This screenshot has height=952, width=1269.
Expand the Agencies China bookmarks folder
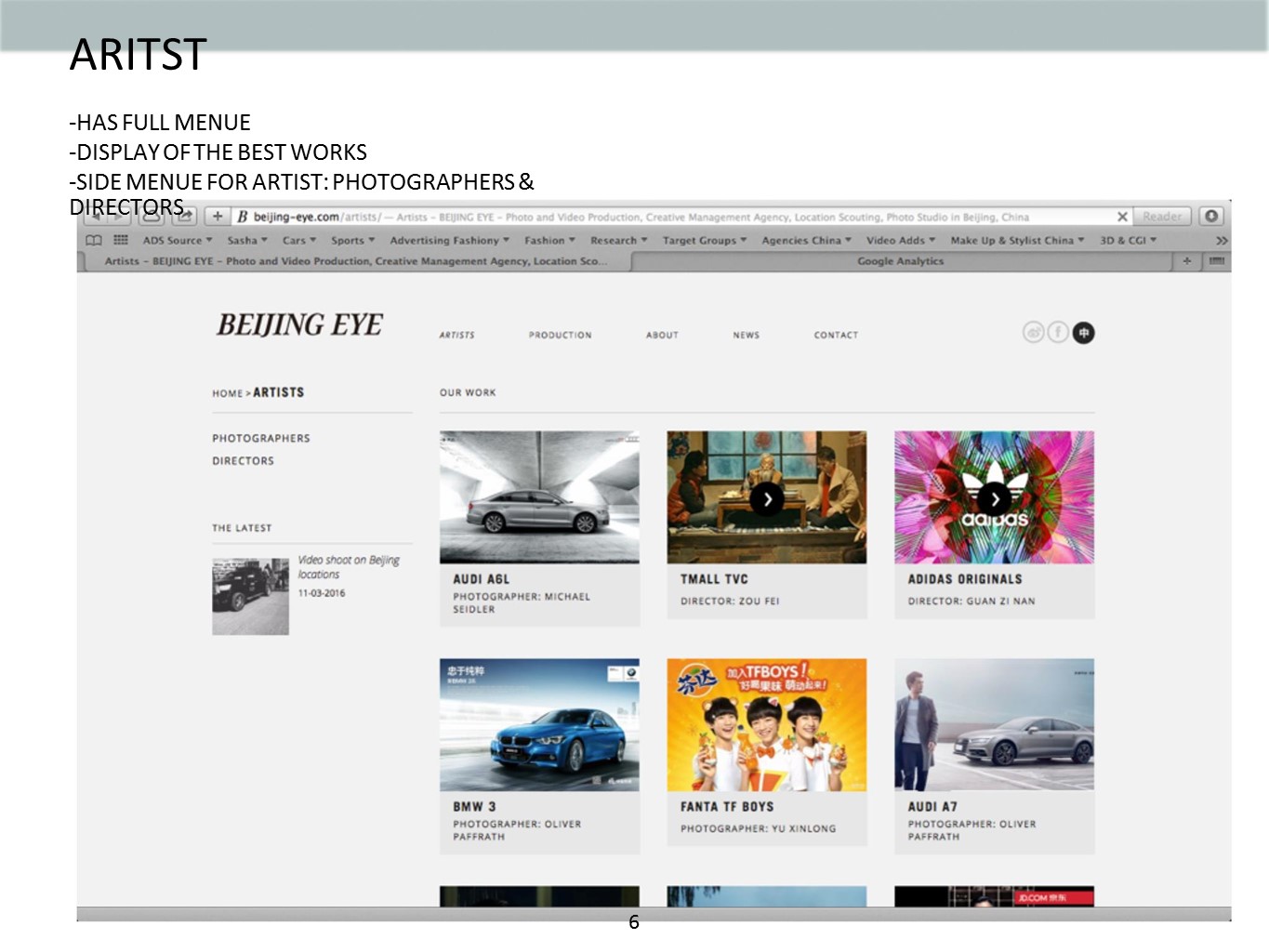pos(806,240)
